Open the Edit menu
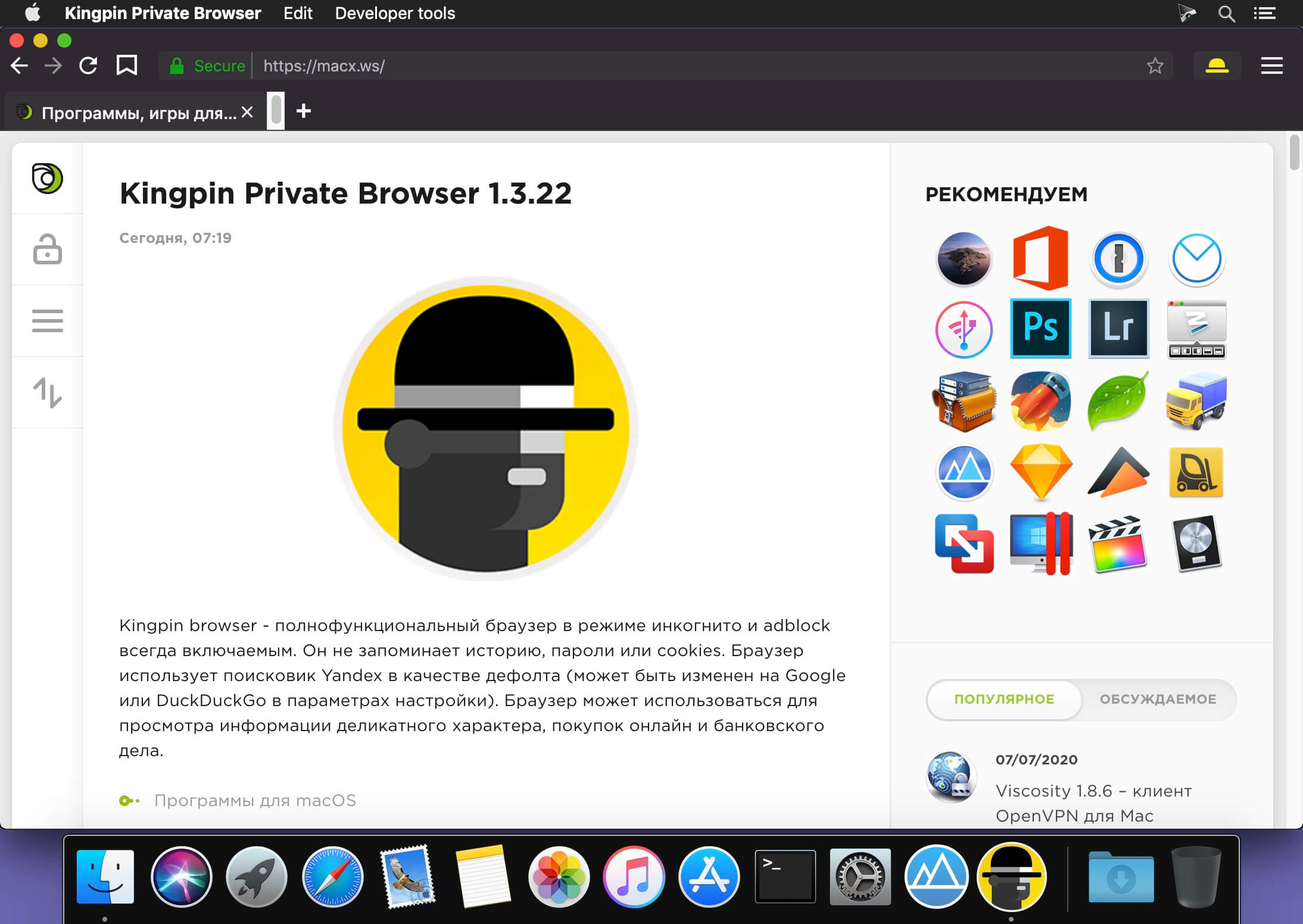 coord(298,13)
